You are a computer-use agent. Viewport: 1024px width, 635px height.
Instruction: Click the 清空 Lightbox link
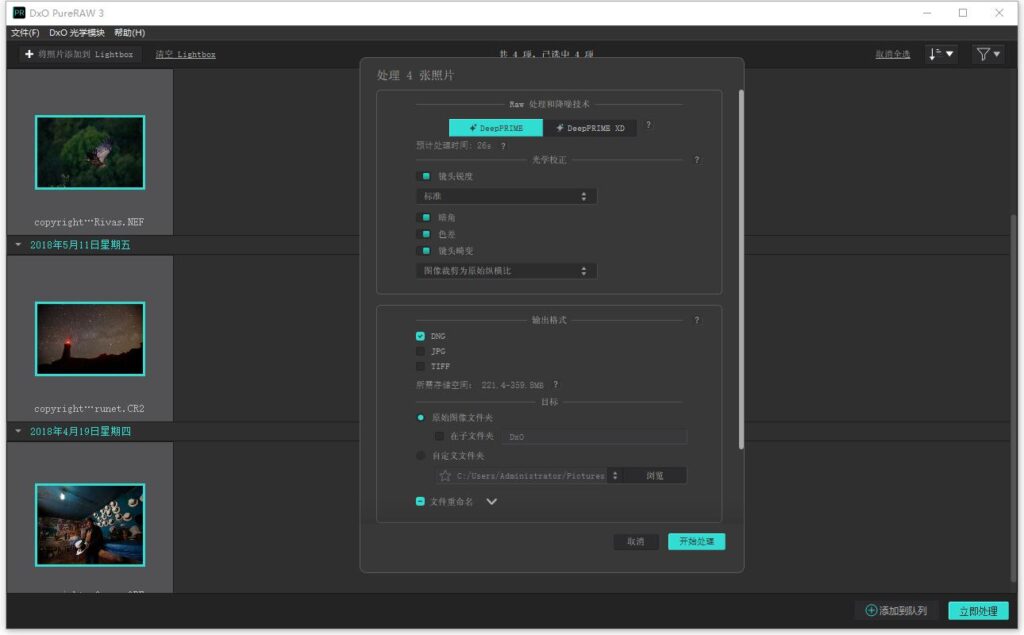(x=185, y=54)
